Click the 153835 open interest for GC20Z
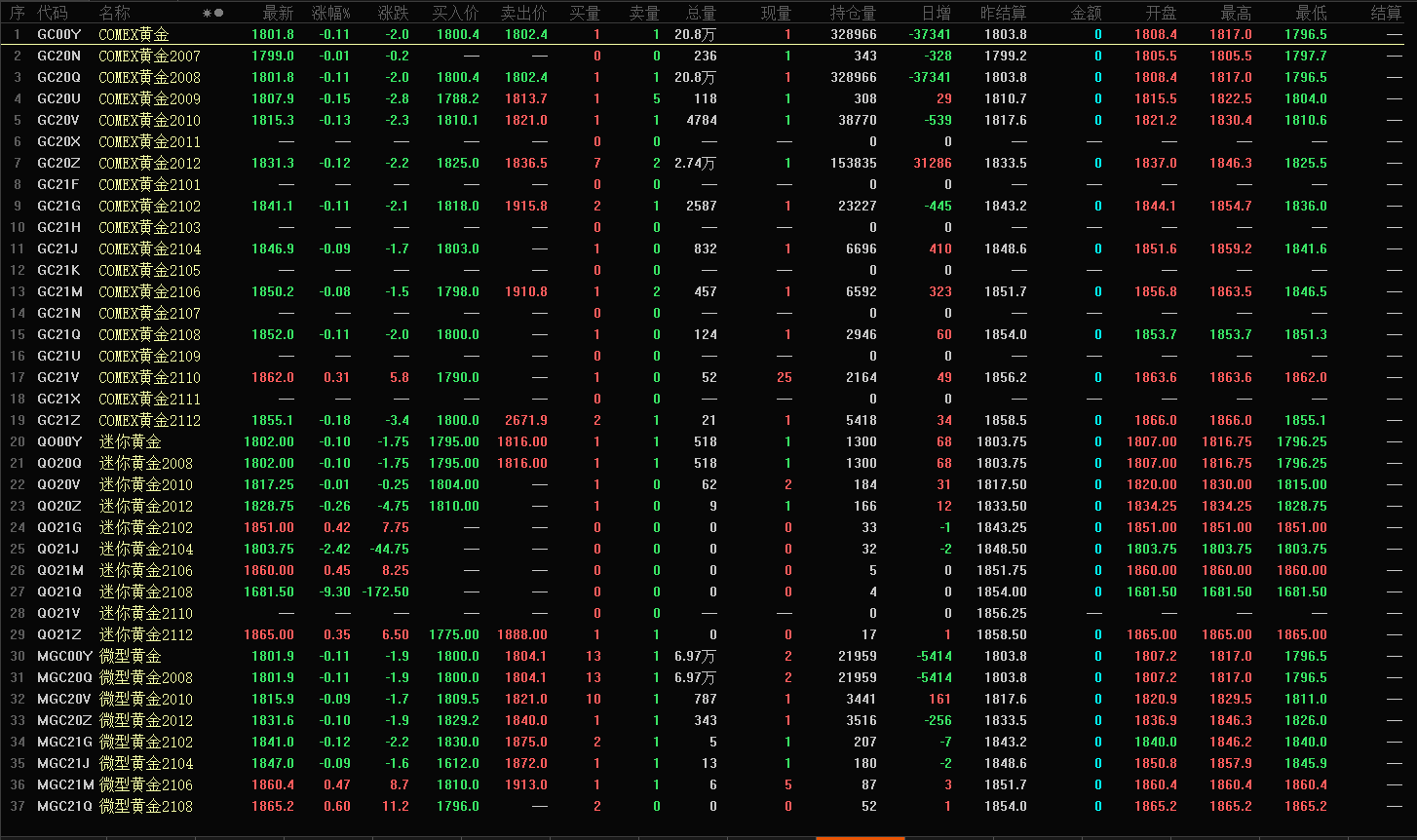 [x=854, y=163]
